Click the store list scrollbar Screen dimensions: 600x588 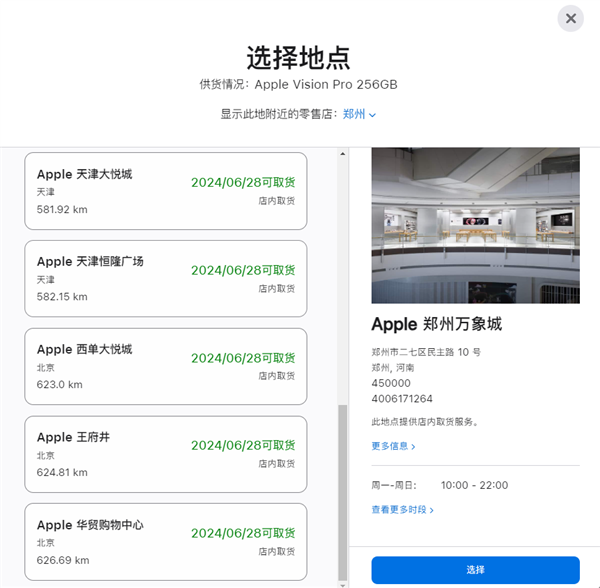(342, 490)
